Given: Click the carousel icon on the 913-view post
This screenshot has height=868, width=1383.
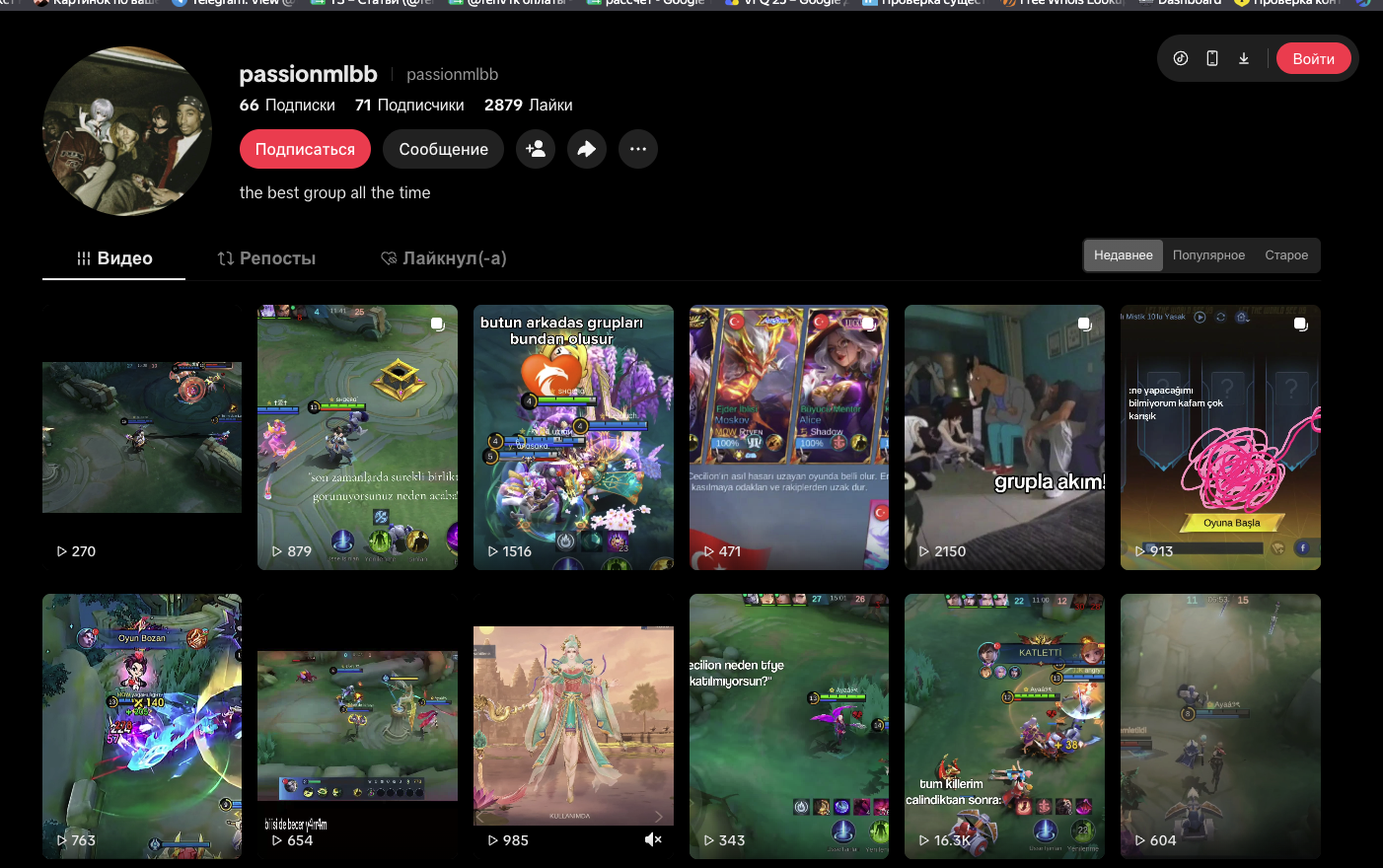Looking at the screenshot, I should [x=1300, y=324].
